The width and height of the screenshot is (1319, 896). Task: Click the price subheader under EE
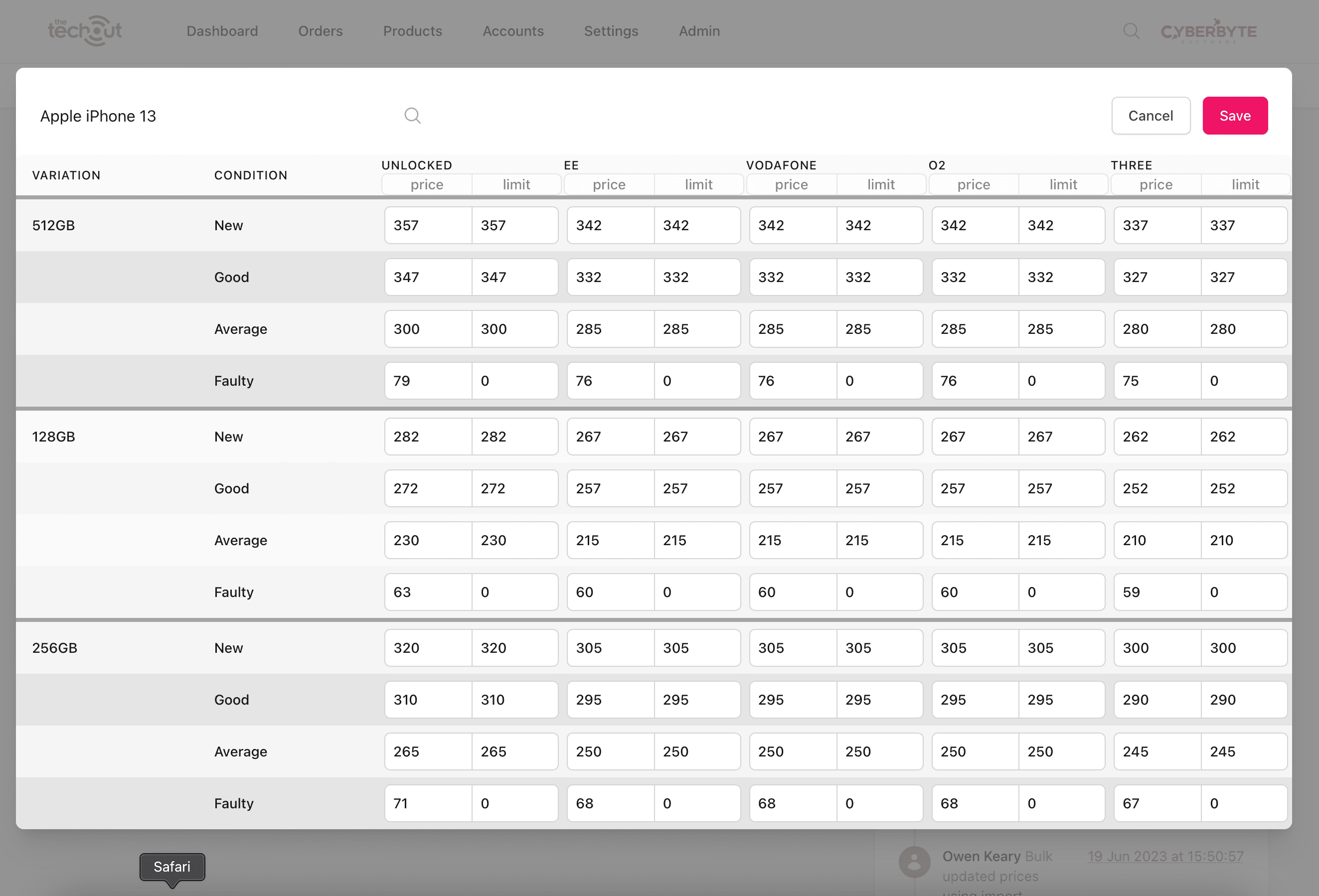tap(609, 184)
